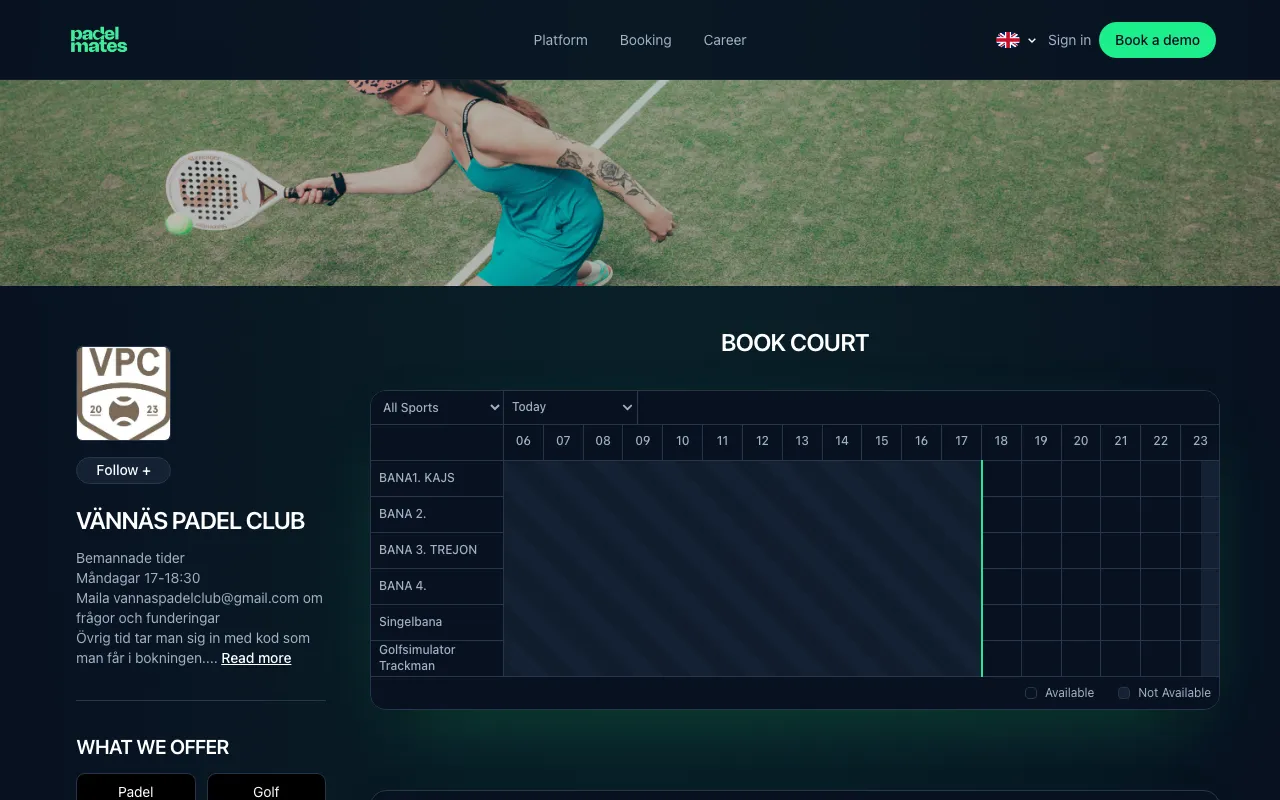Open the UK flag language selector

click(1016, 40)
